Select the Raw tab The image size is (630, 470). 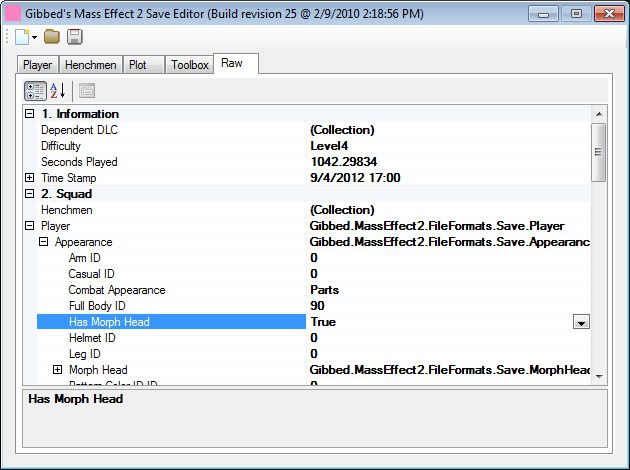[x=235, y=63]
